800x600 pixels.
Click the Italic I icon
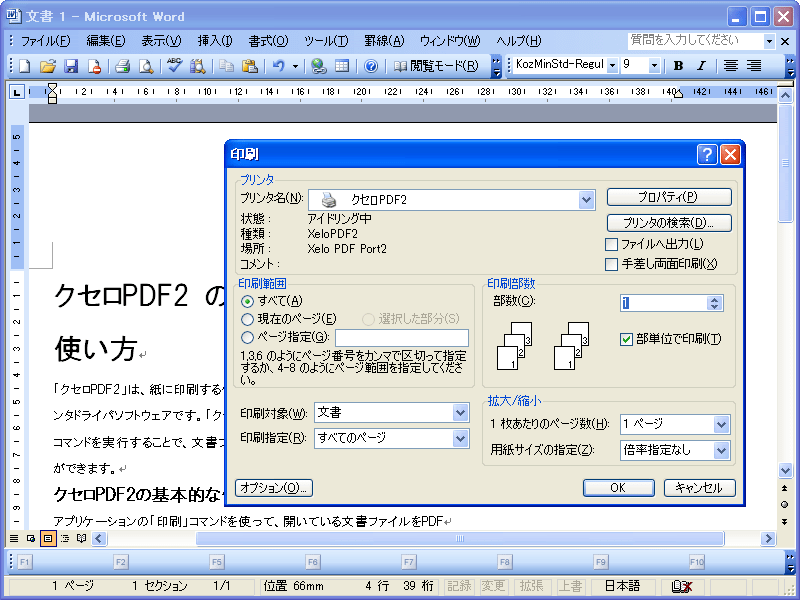(702, 65)
